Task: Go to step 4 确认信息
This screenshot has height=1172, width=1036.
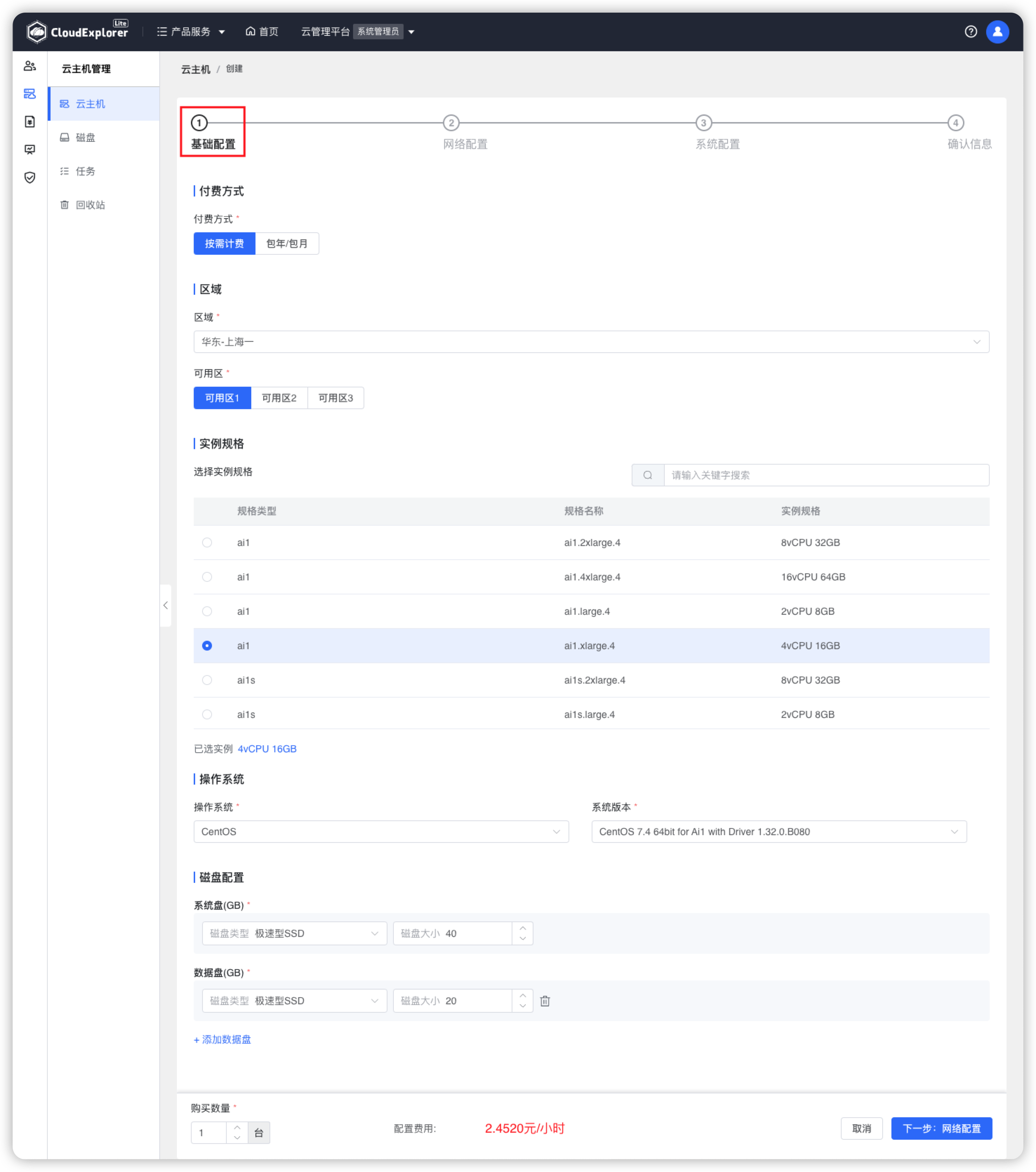Action: click(969, 132)
